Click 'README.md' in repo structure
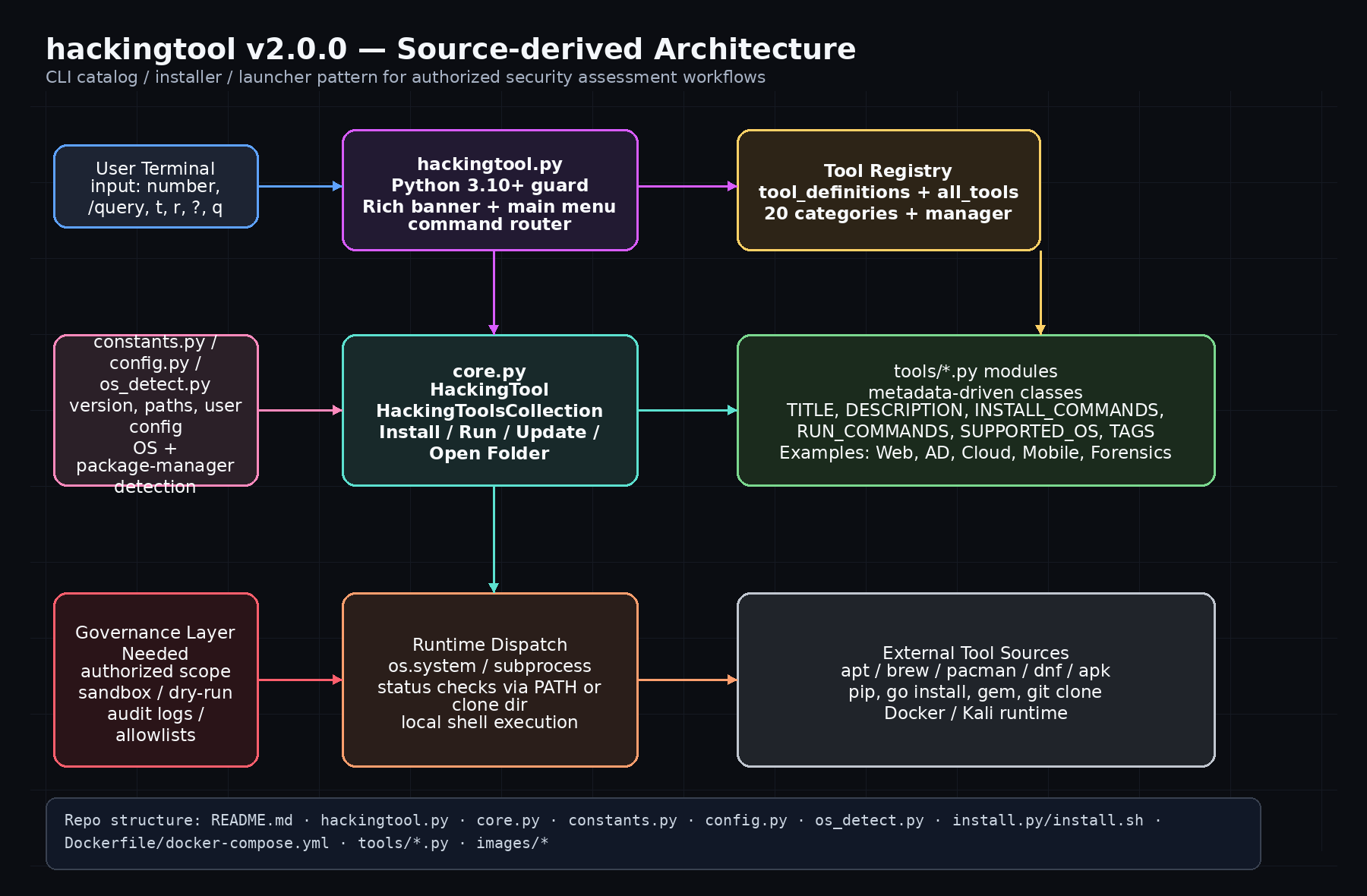The height and width of the screenshot is (896, 1367). [251, 820]
